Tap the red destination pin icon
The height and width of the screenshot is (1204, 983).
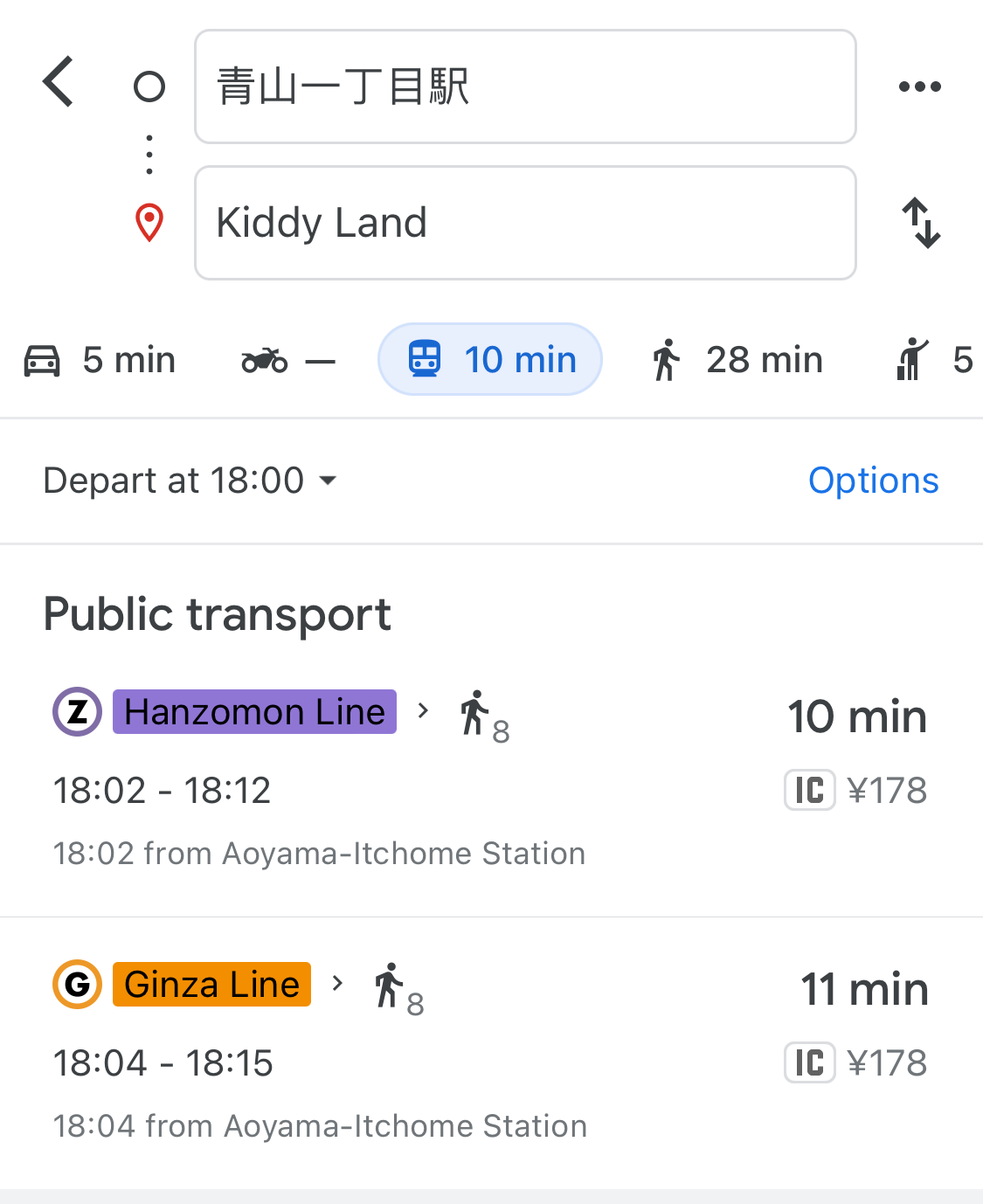tap(149, 223)
